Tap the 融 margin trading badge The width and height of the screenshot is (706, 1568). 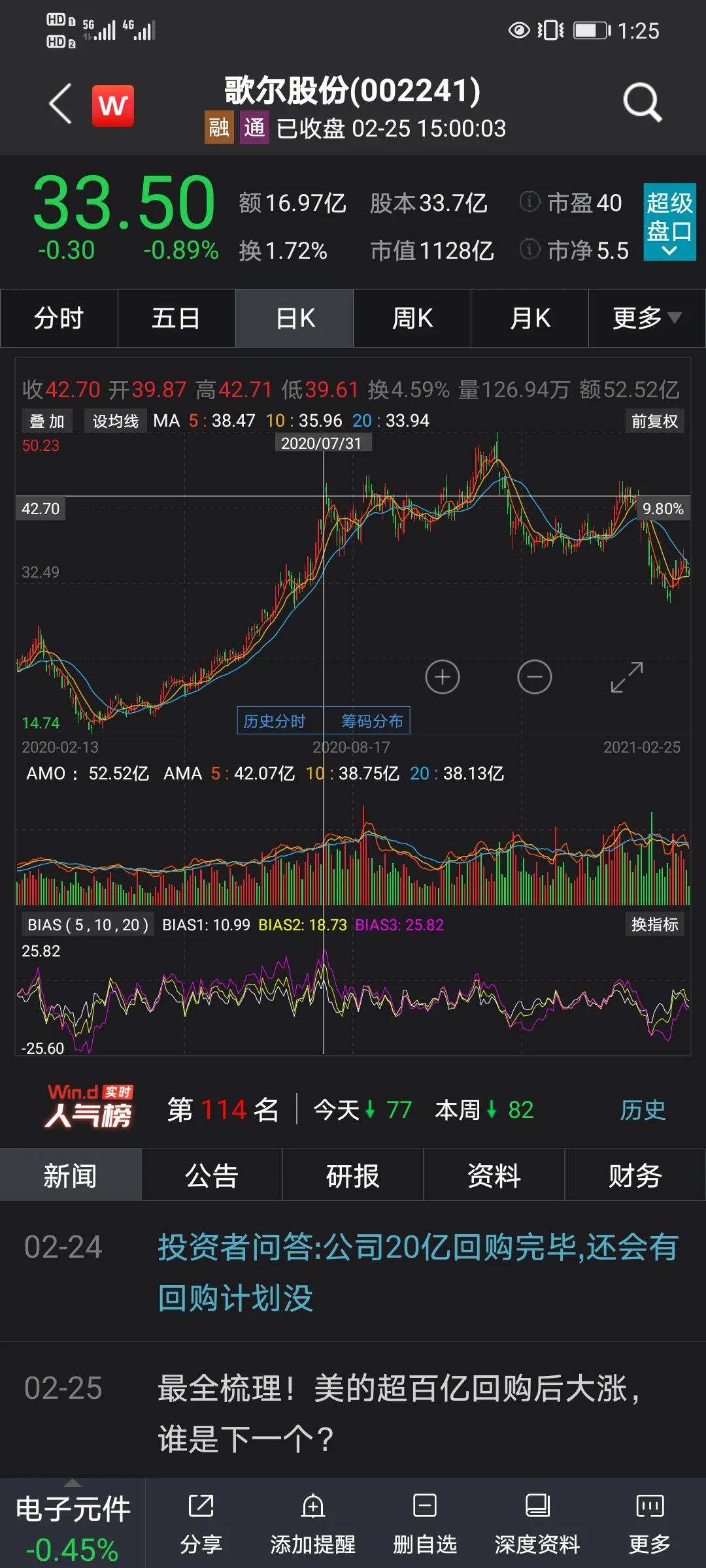[x=219, y=127]
